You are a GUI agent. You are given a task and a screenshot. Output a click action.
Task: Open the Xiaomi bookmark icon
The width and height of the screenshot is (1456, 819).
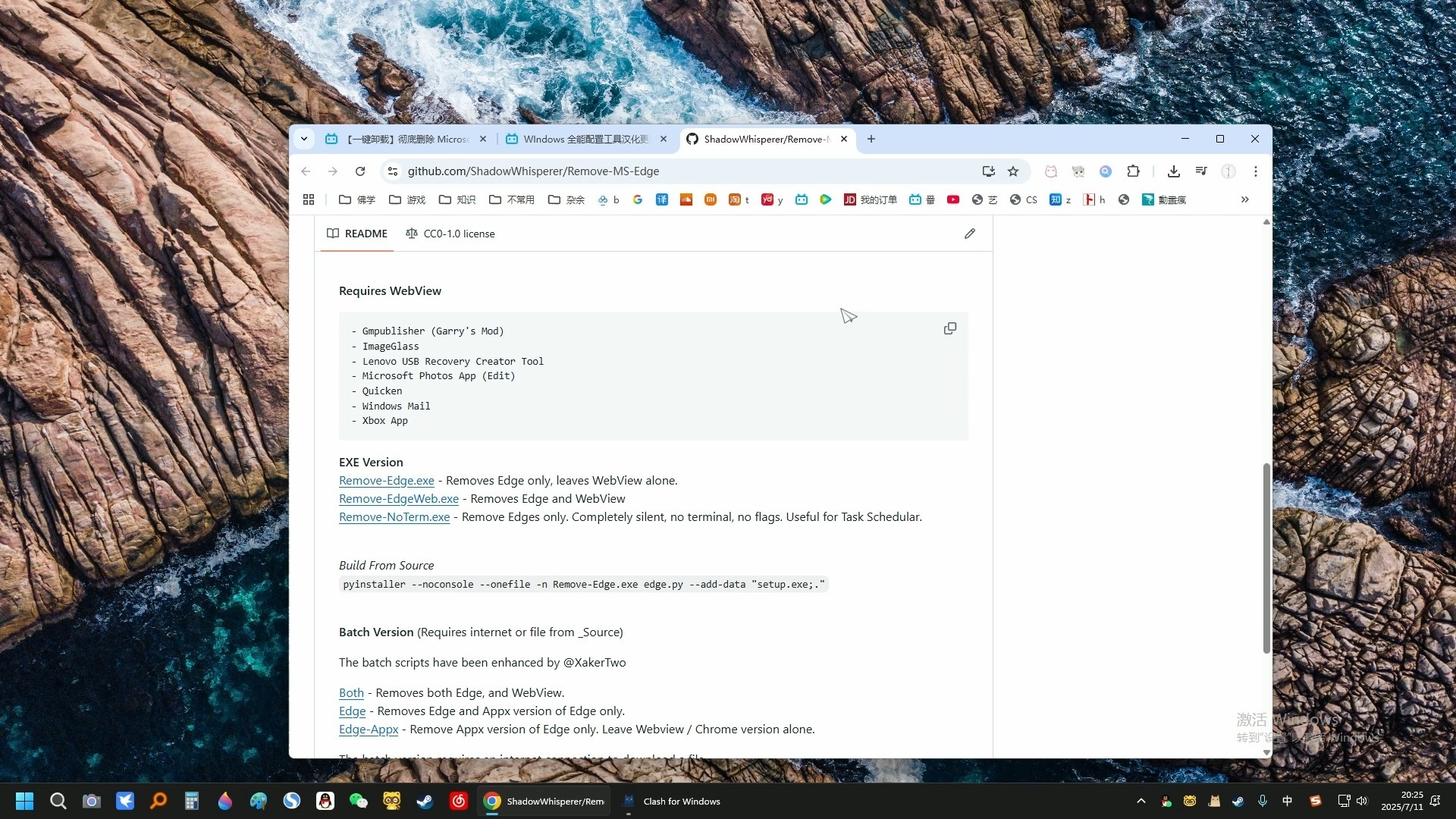coord(711,199)
